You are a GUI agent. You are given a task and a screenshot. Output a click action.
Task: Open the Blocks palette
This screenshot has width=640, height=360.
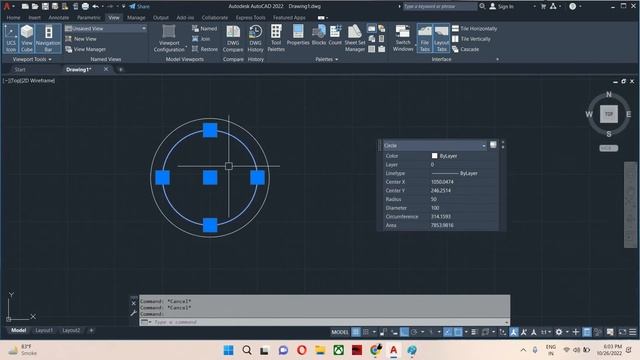[319, 35]
